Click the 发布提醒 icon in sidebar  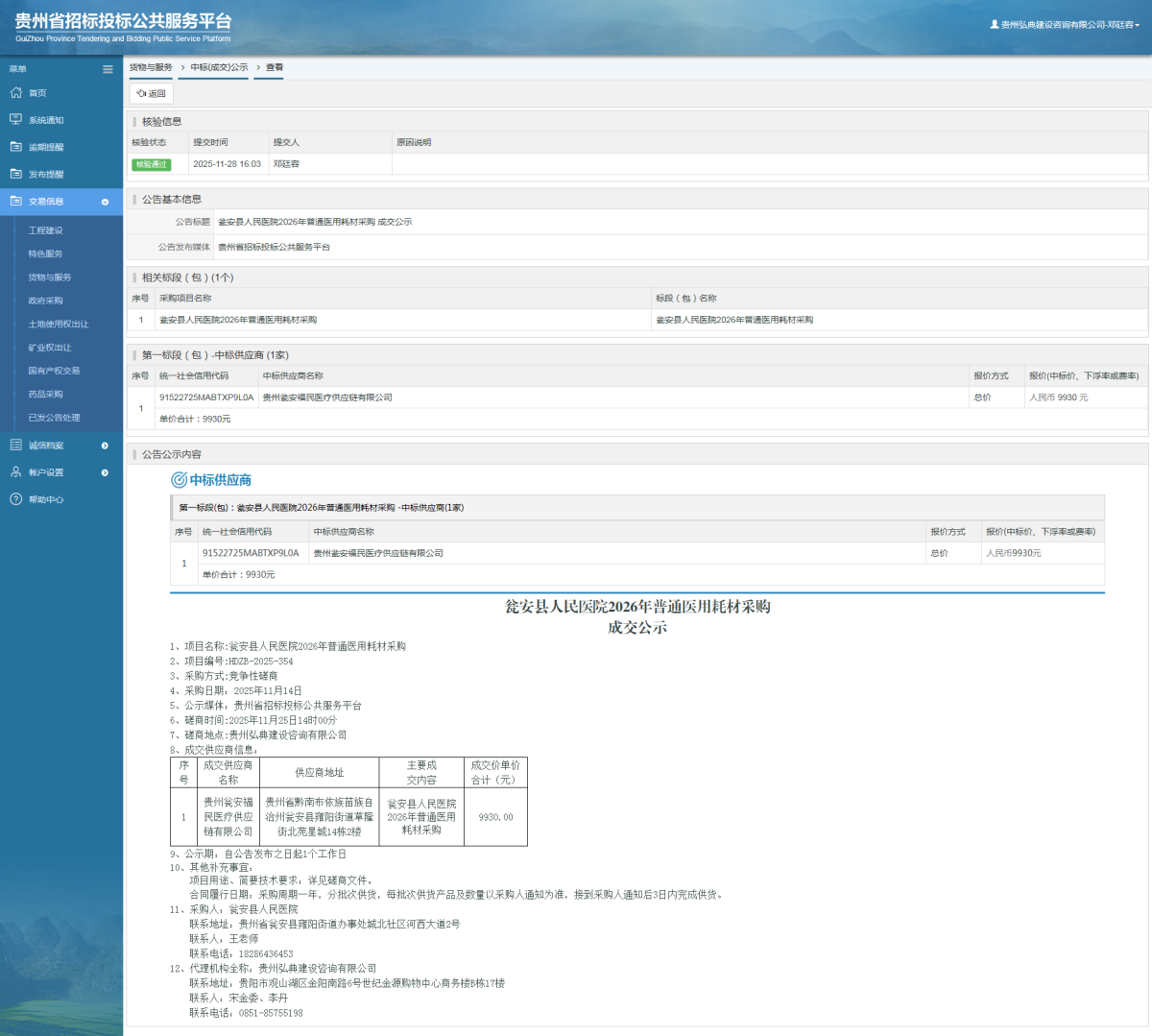coord(15,174)
